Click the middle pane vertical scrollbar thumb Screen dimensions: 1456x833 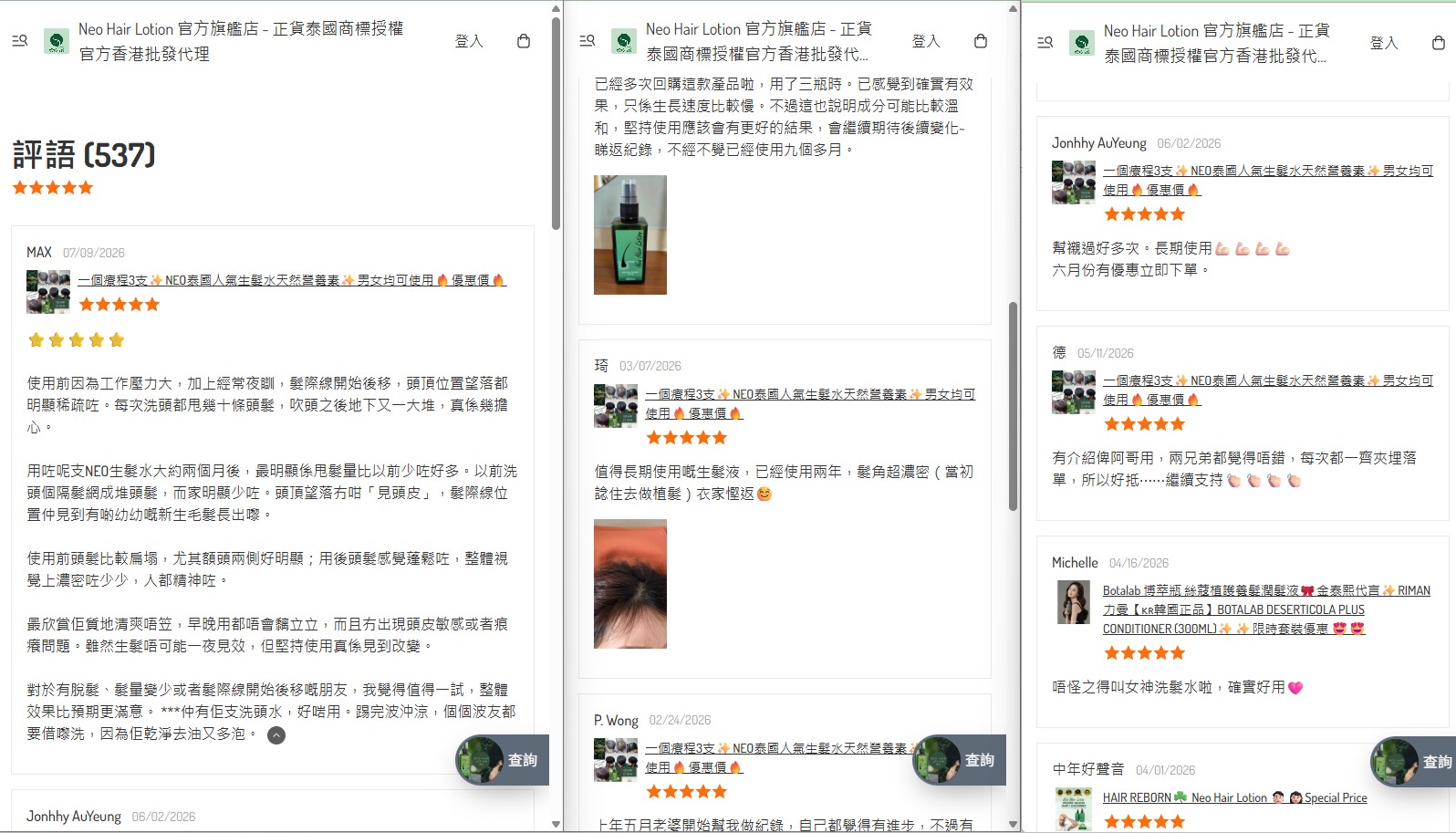1013,406
